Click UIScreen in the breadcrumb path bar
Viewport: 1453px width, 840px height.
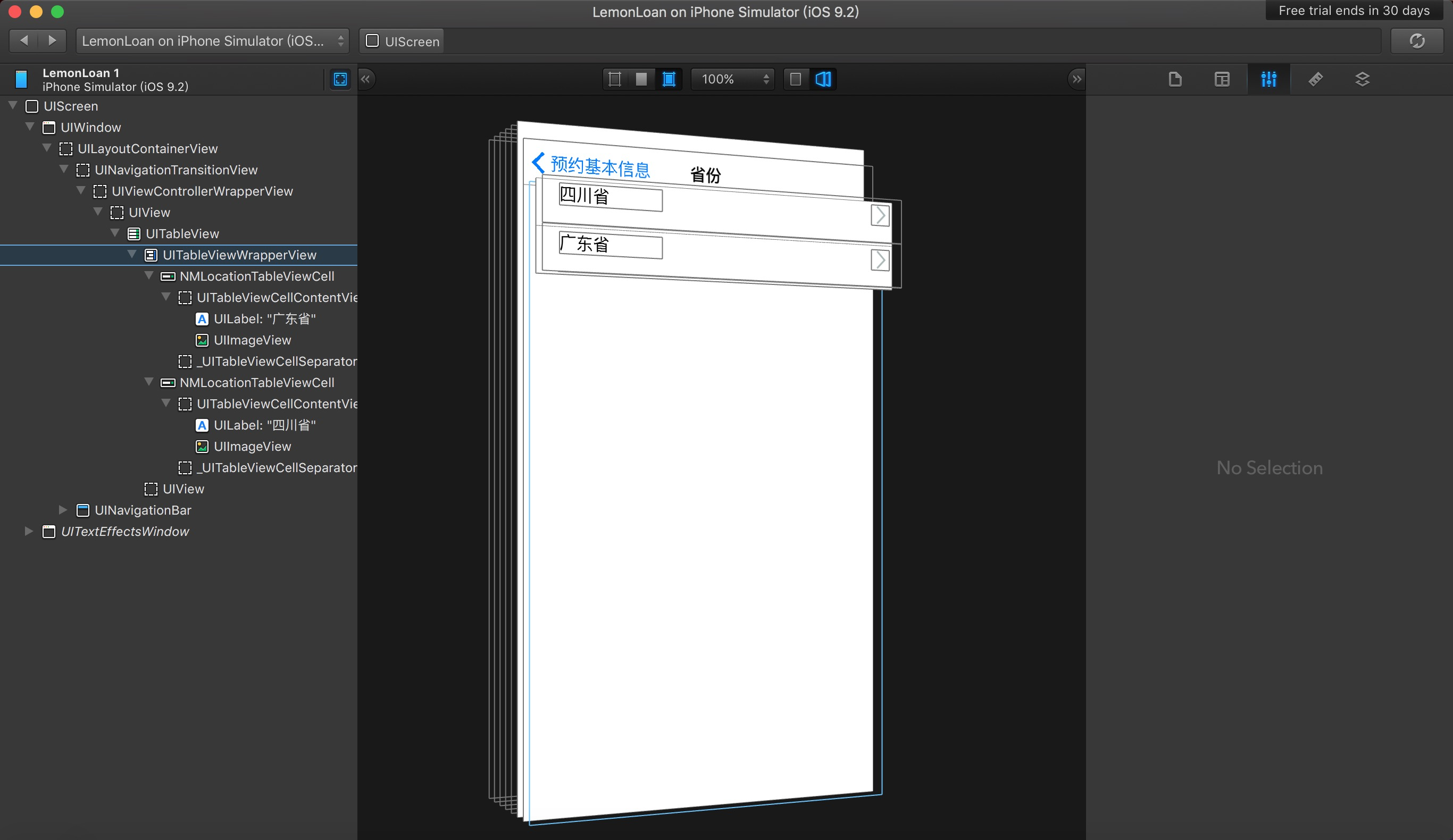coord(403,41)
